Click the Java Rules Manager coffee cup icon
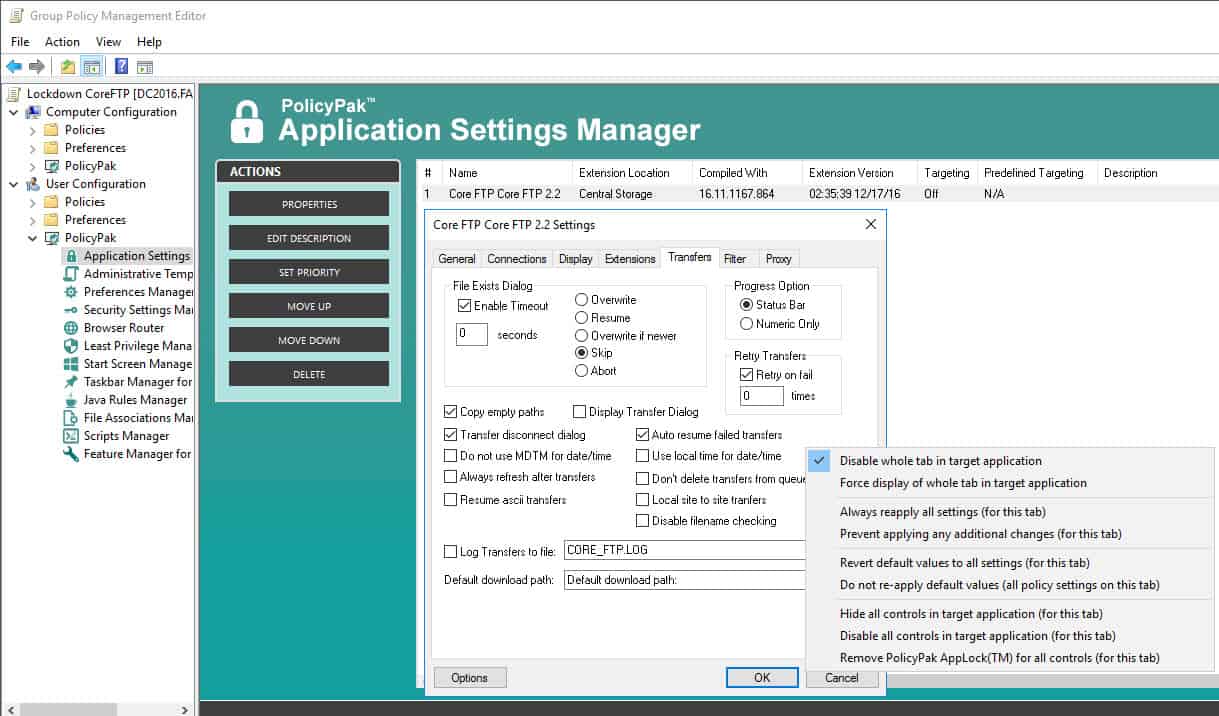 [x=71, y=400]
